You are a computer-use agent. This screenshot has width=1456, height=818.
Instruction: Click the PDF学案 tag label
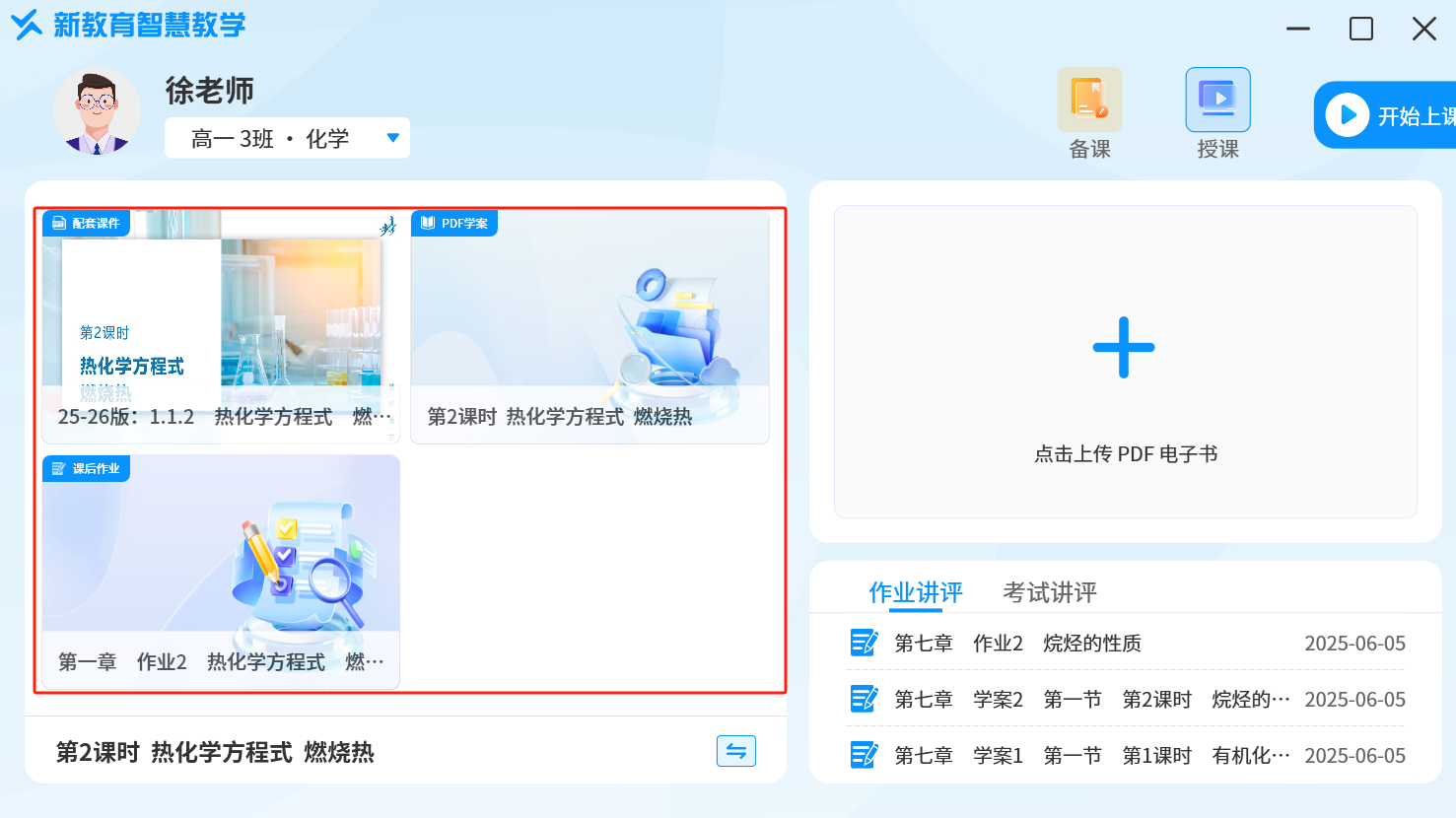tap(454, 224)
